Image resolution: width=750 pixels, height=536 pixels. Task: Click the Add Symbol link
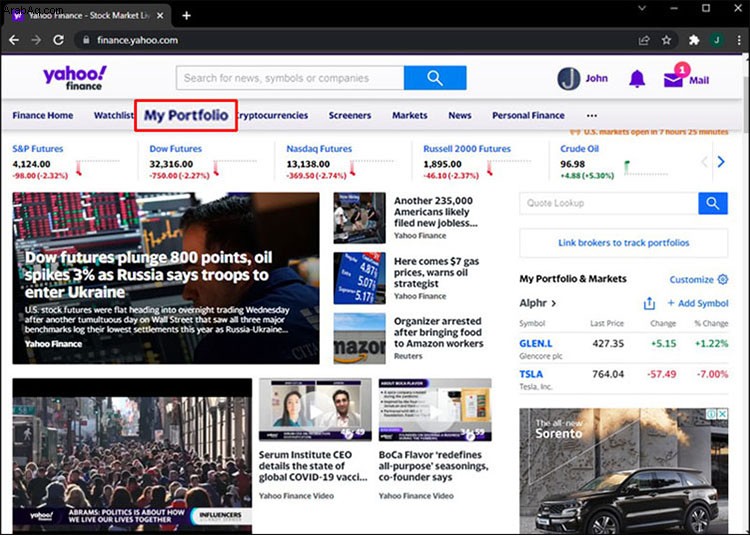tap(697, 303)
